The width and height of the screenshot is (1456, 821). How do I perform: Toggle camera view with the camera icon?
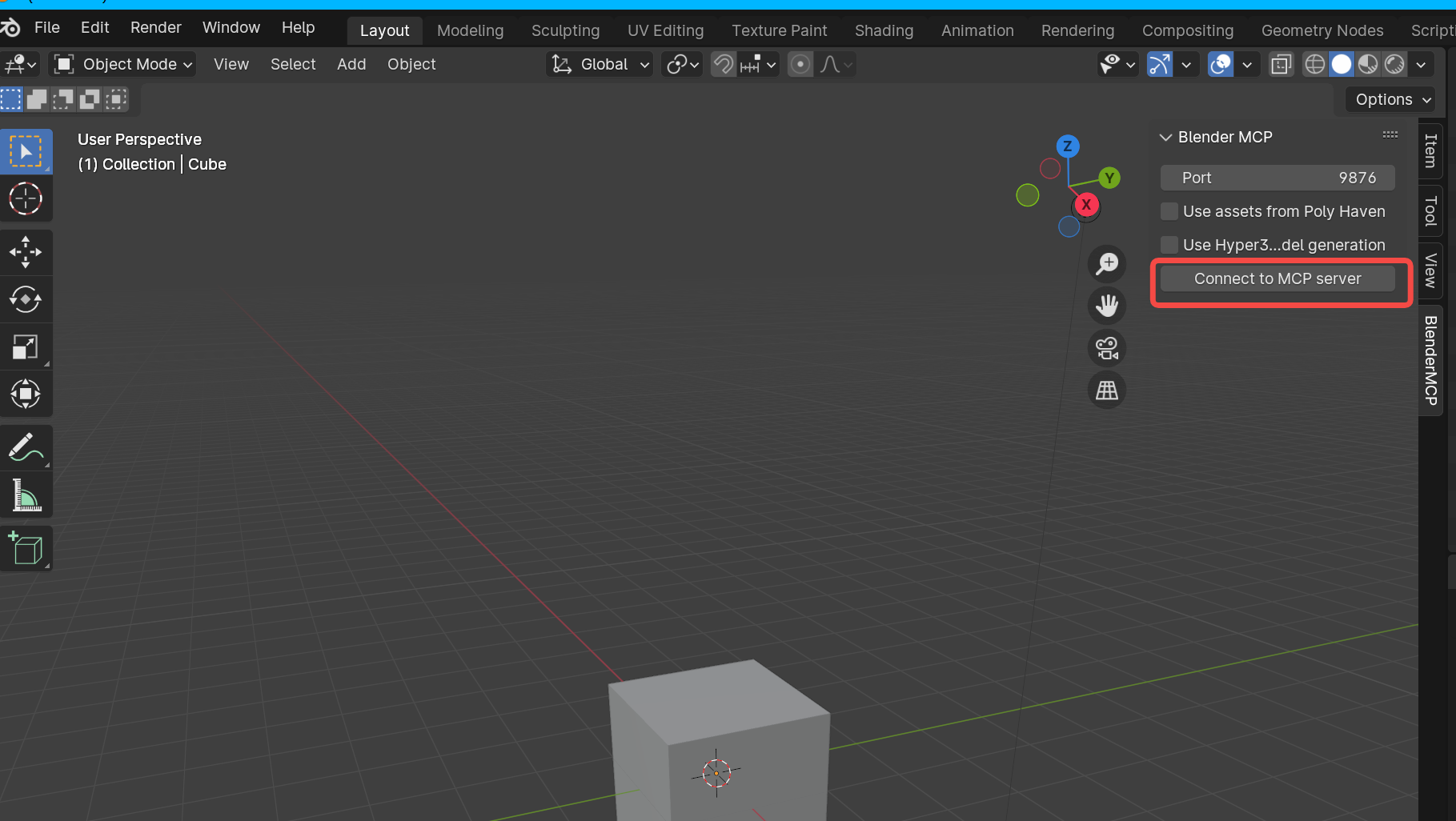pos(1107,348)
